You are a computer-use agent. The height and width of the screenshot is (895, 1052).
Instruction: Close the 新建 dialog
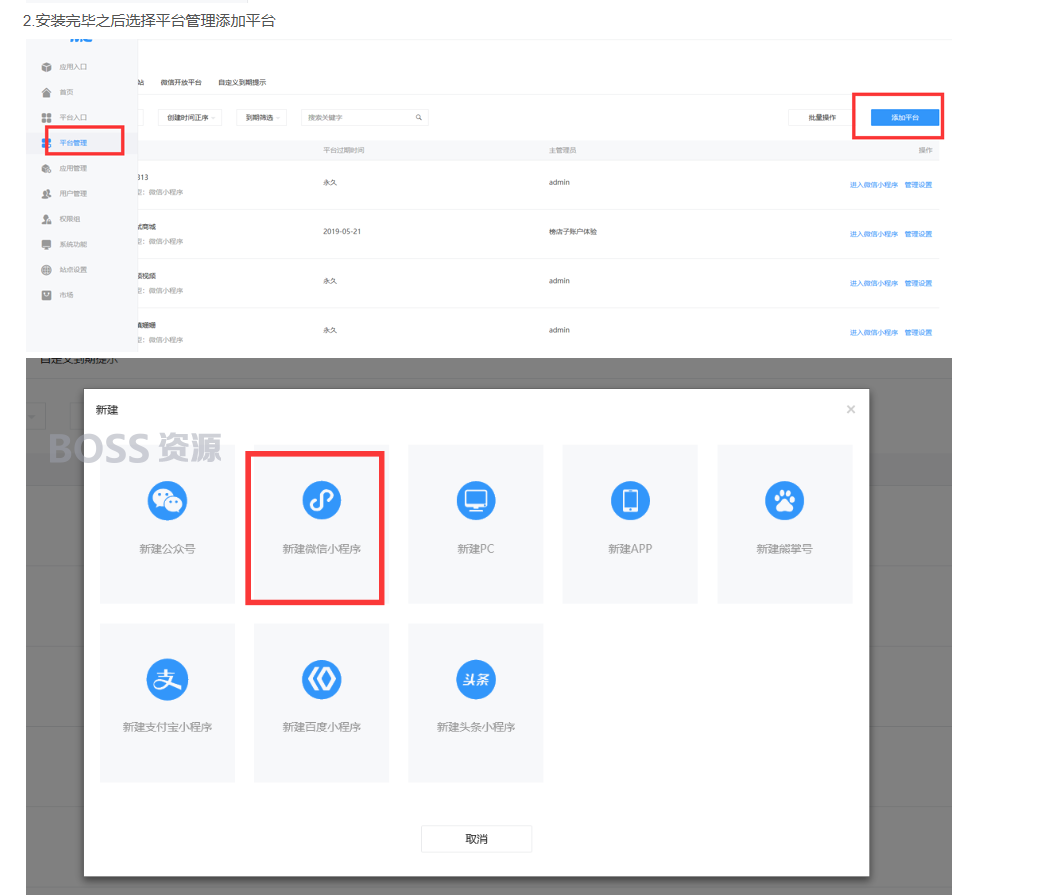point(851,409)
